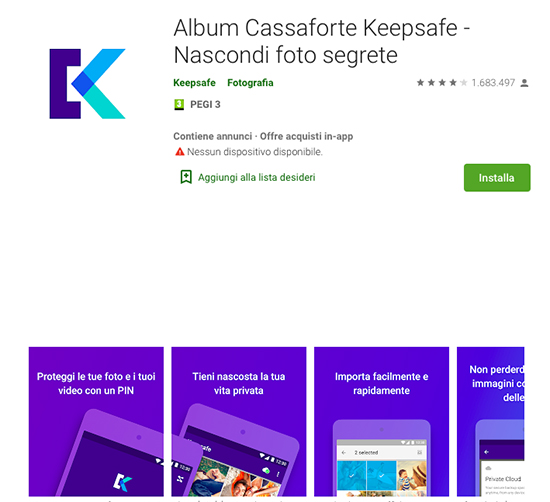Click the wishlist bookmark icon
Viewport: 550px width, 502px height.
click(x=186, y=177)
